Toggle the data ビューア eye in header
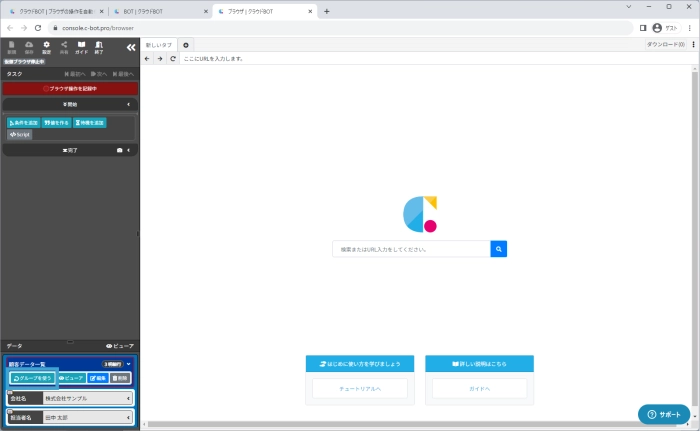 point(119,345)
